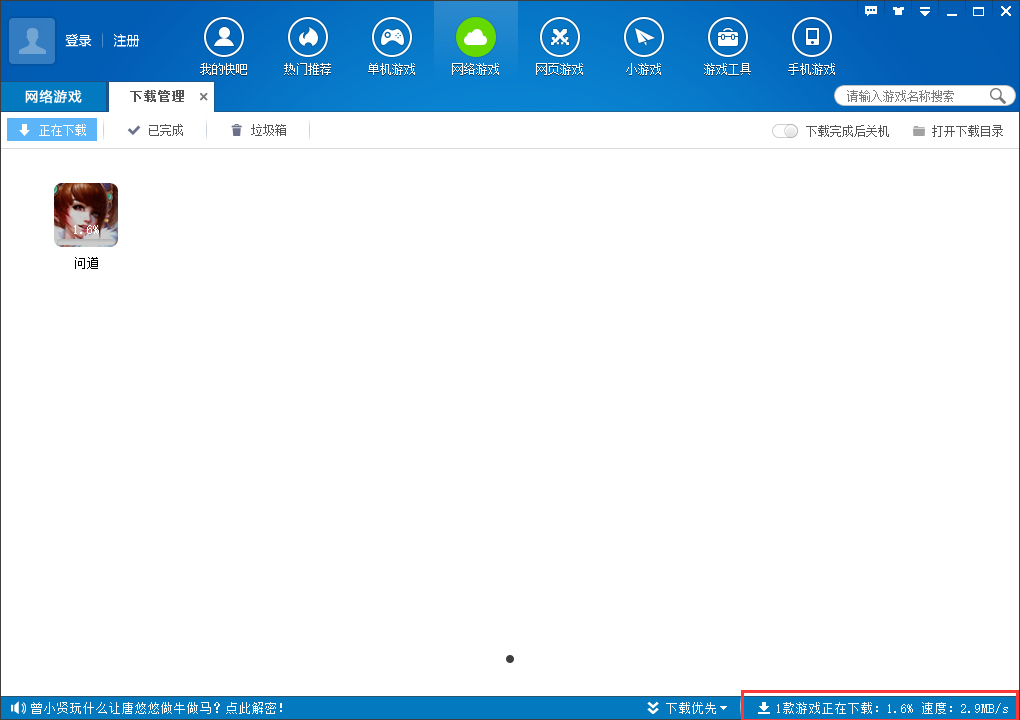Open 热门推荐 flame icon
Screen dimensions: 1020x720
pyautogui.click(x=308, y=38)
